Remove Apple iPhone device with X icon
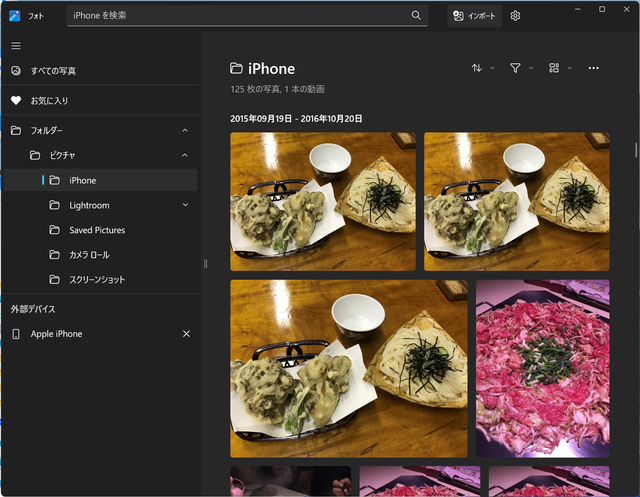This screenshot has height=497, width=640. 186,334
